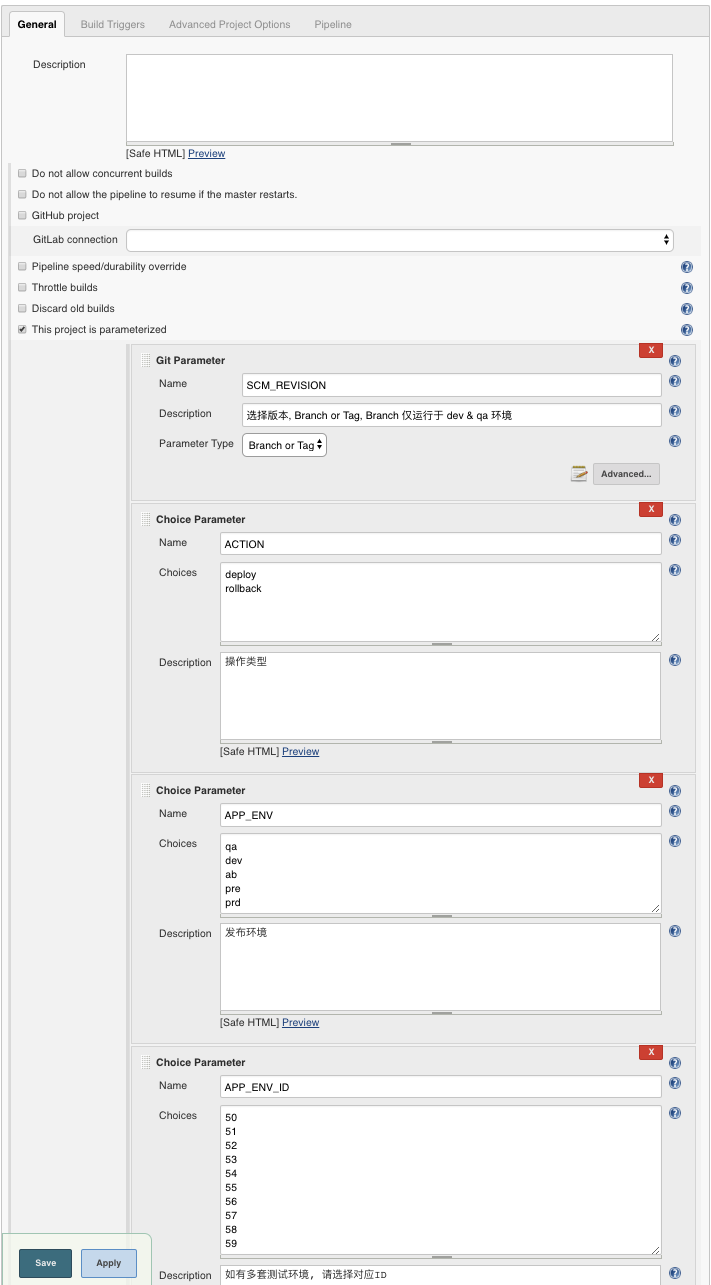The image size is (711, 1285).
Task: Open help for APP_ENV Choice Parameter header
Action: click(x=675, y=791)
